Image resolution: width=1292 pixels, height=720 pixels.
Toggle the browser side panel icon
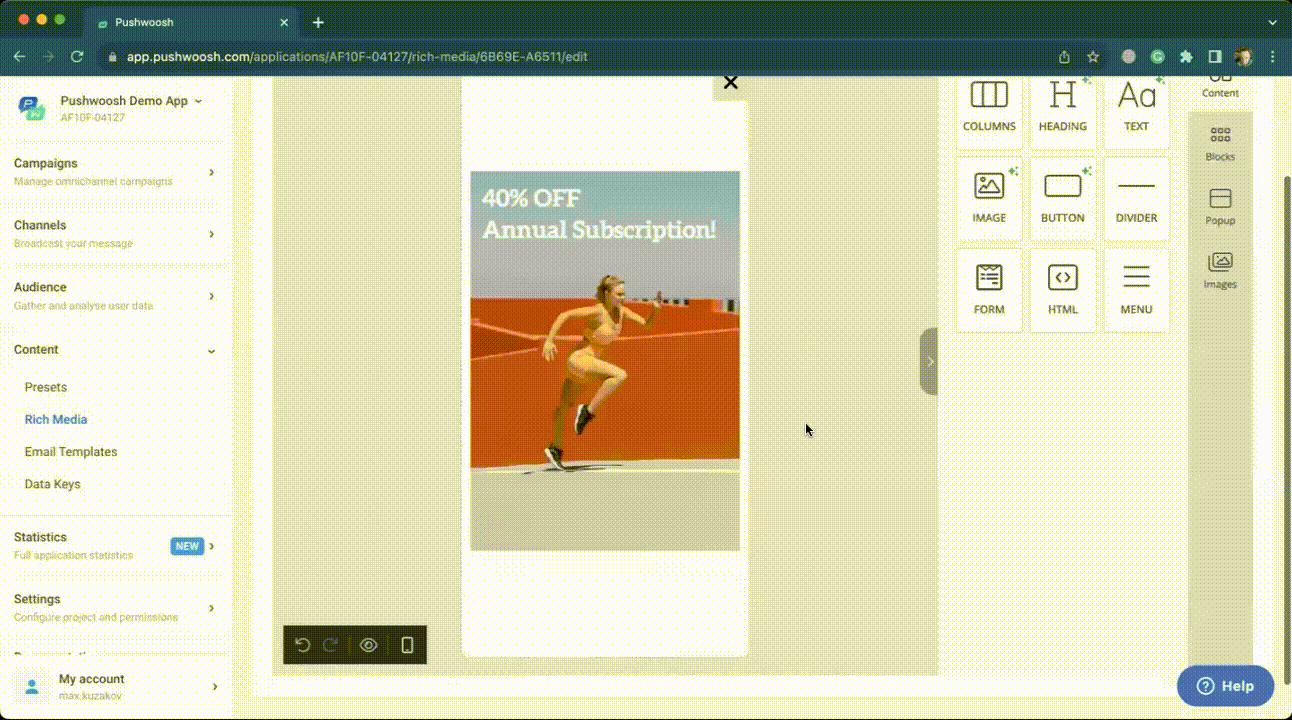[x=1215, y=57]
